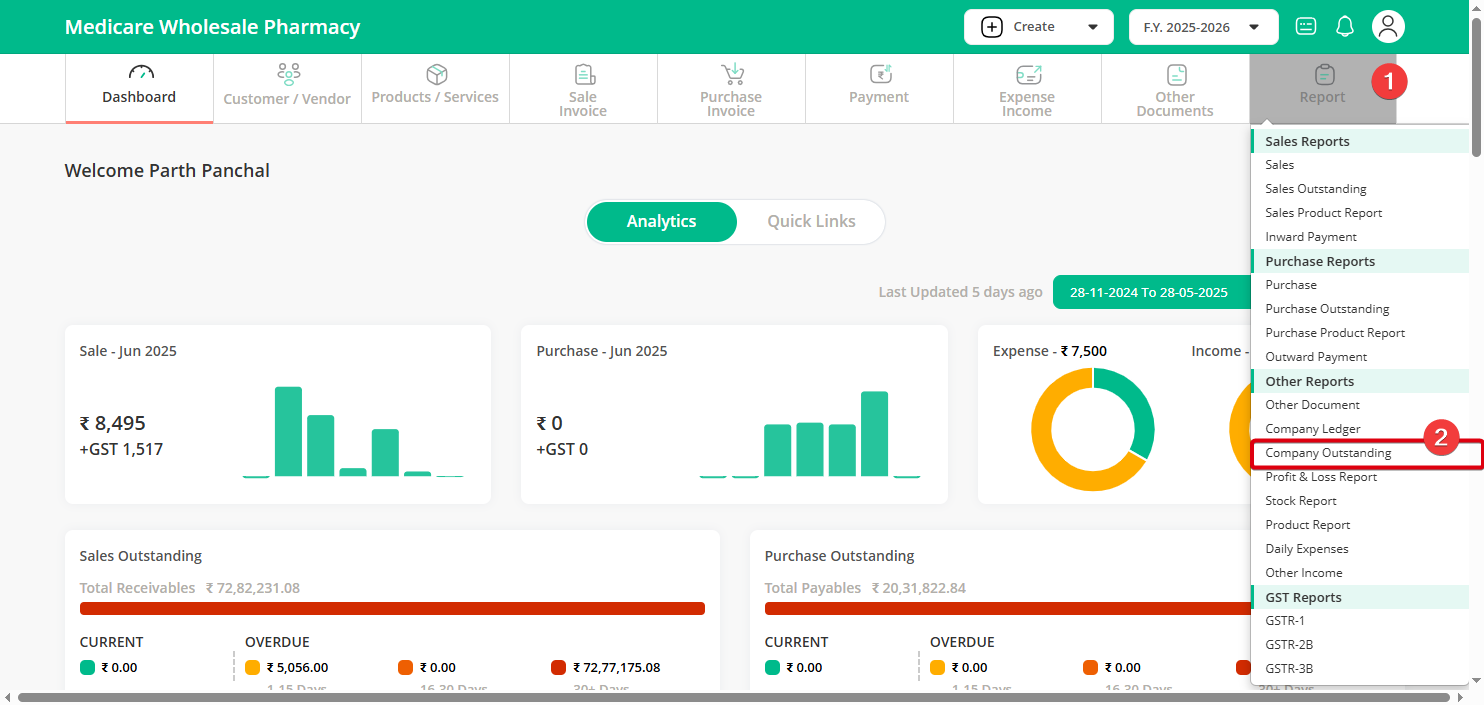Click the Report clipboard icon
1484x705 pixels.
pyautogui.click(x=1325, y=74)
